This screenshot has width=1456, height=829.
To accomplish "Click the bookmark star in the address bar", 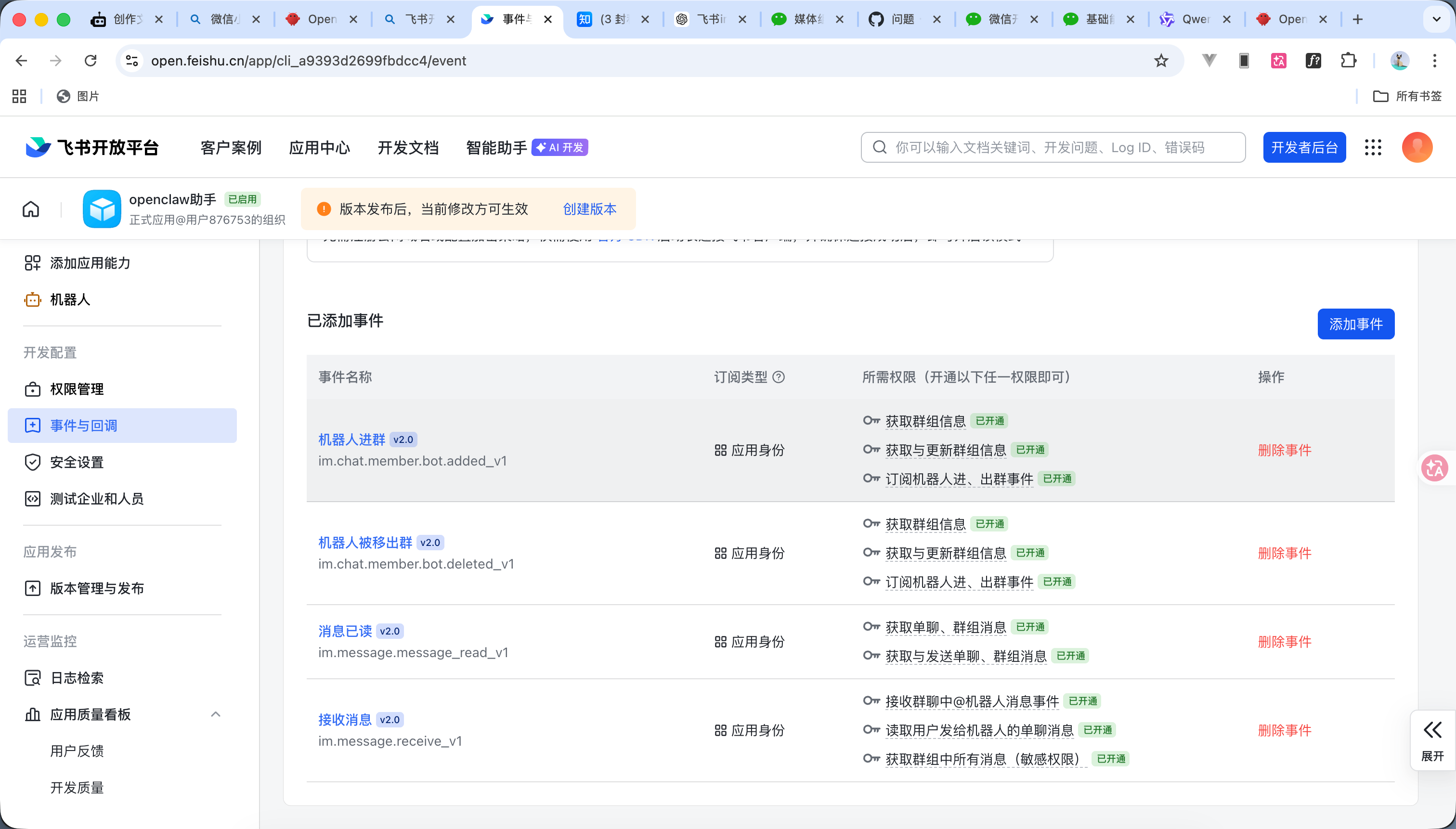I will (x=1160, y=60).
